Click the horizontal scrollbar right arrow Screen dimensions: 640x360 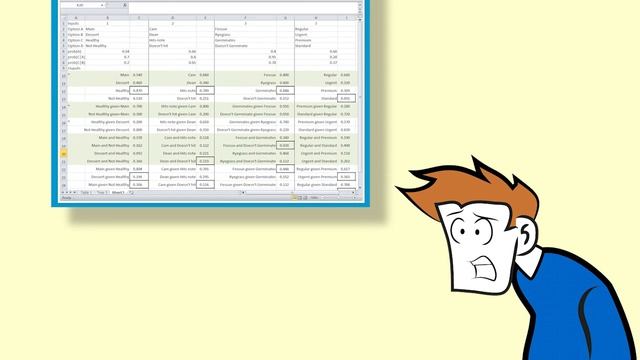(x=353, y=192)
